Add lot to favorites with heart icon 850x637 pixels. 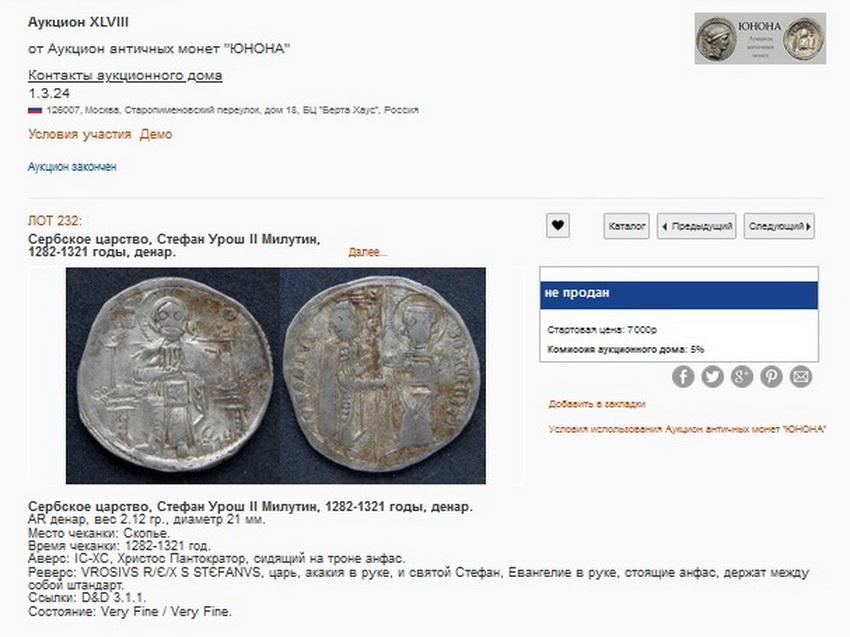(557, 226)
